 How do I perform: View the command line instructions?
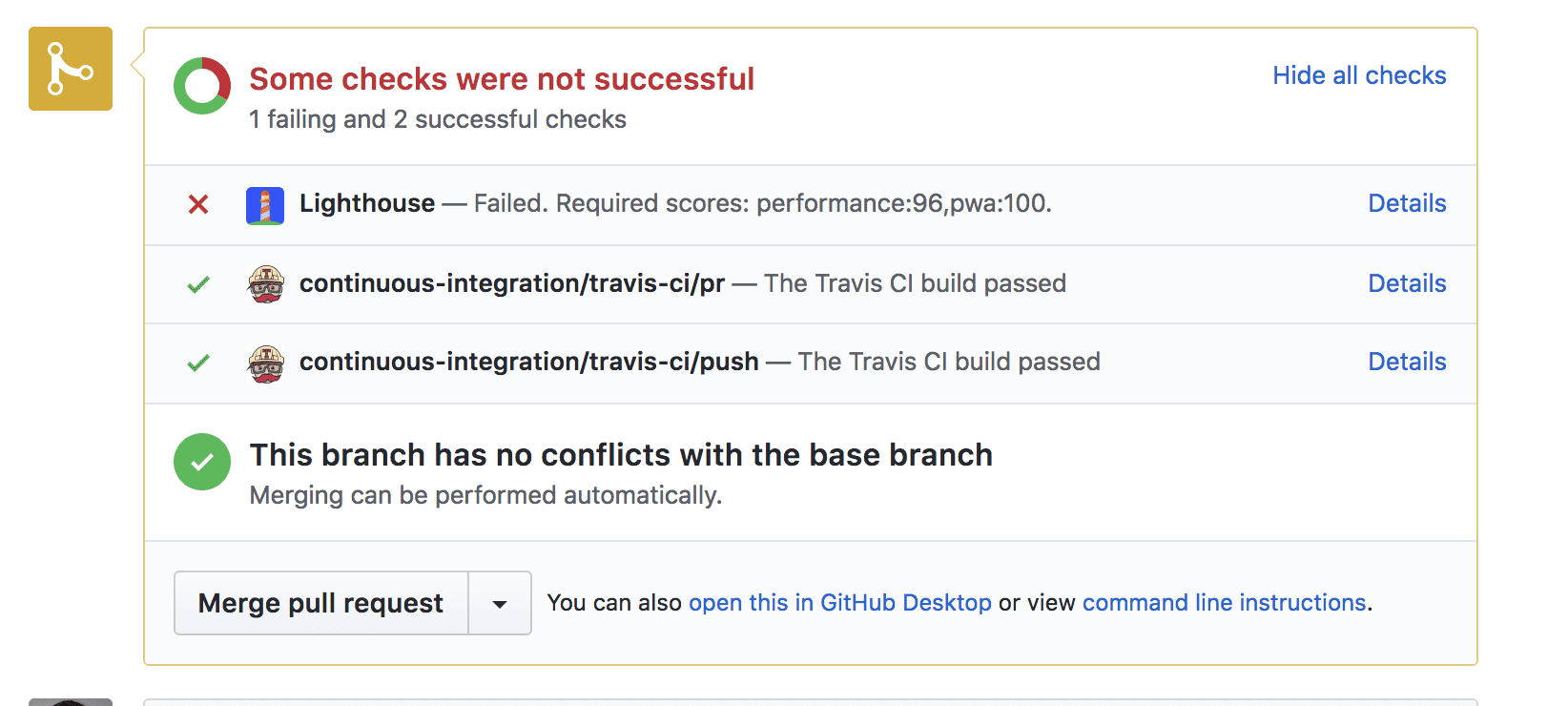[1224, 602]
